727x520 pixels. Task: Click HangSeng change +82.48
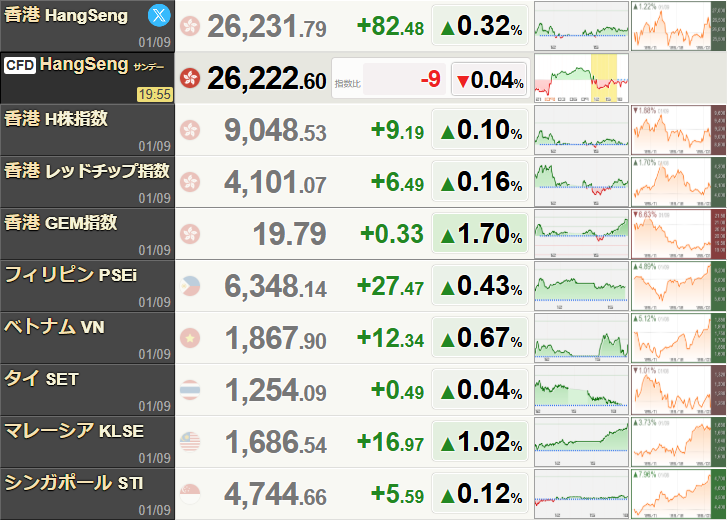point(390,26)
